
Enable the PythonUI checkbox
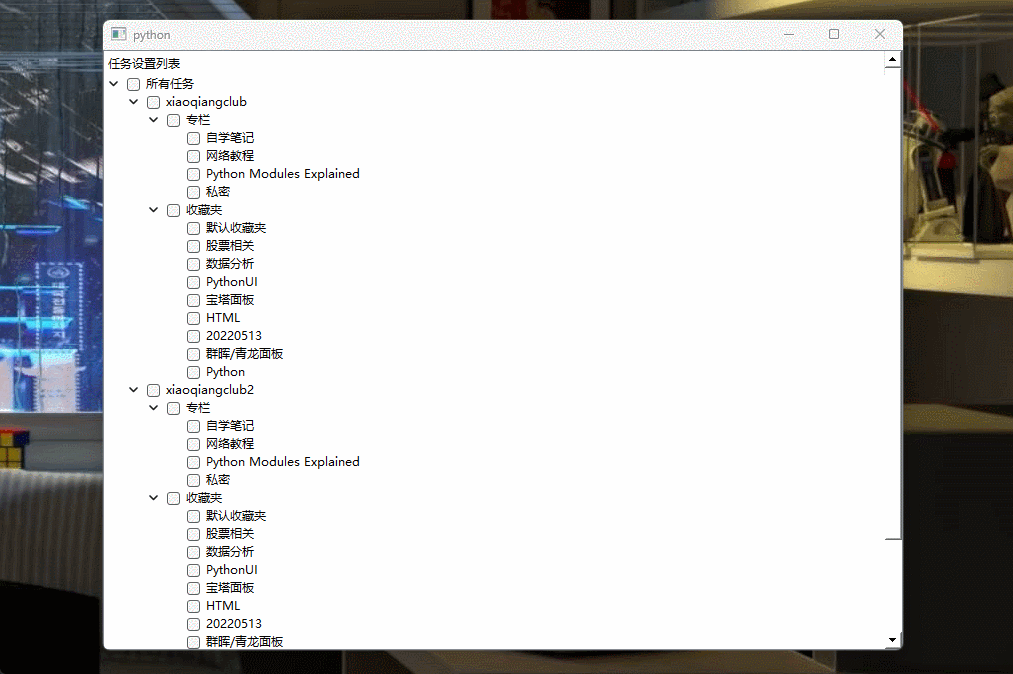coord(192,281)
